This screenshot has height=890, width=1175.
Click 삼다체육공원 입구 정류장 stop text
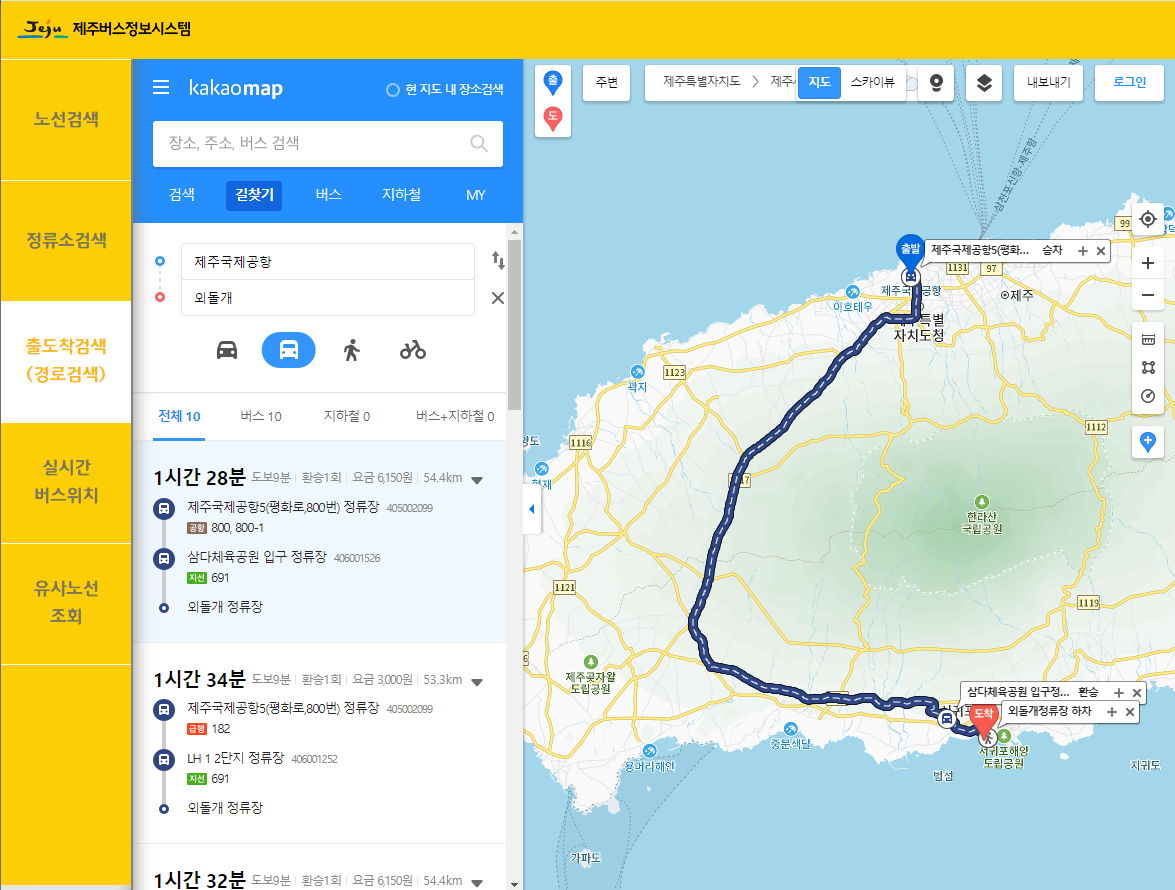click(257, 557)
